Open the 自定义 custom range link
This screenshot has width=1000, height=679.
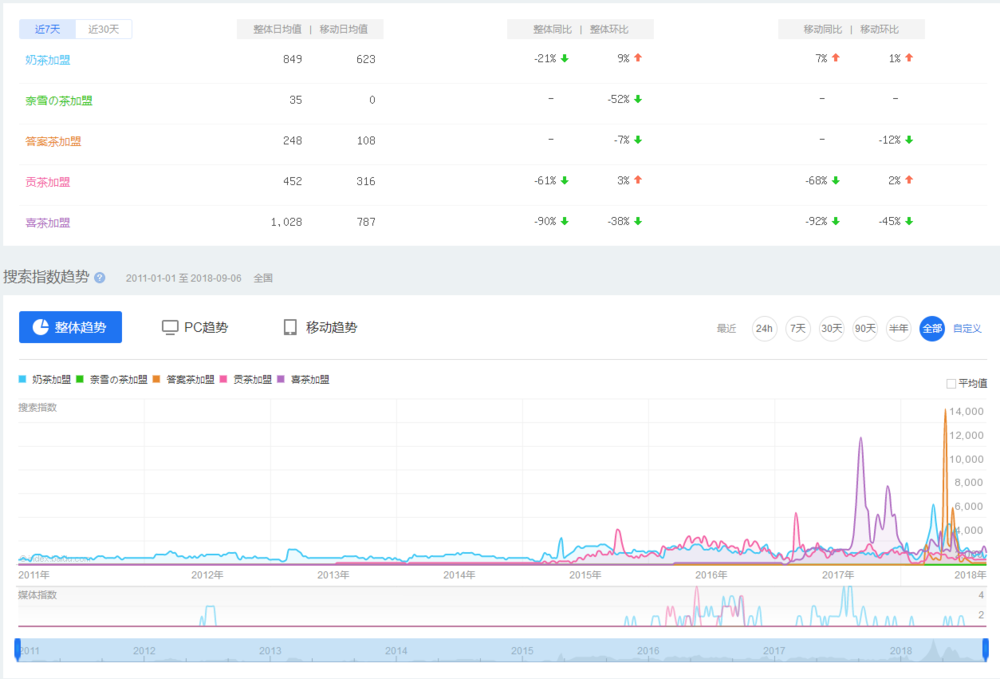coord(967,328)
